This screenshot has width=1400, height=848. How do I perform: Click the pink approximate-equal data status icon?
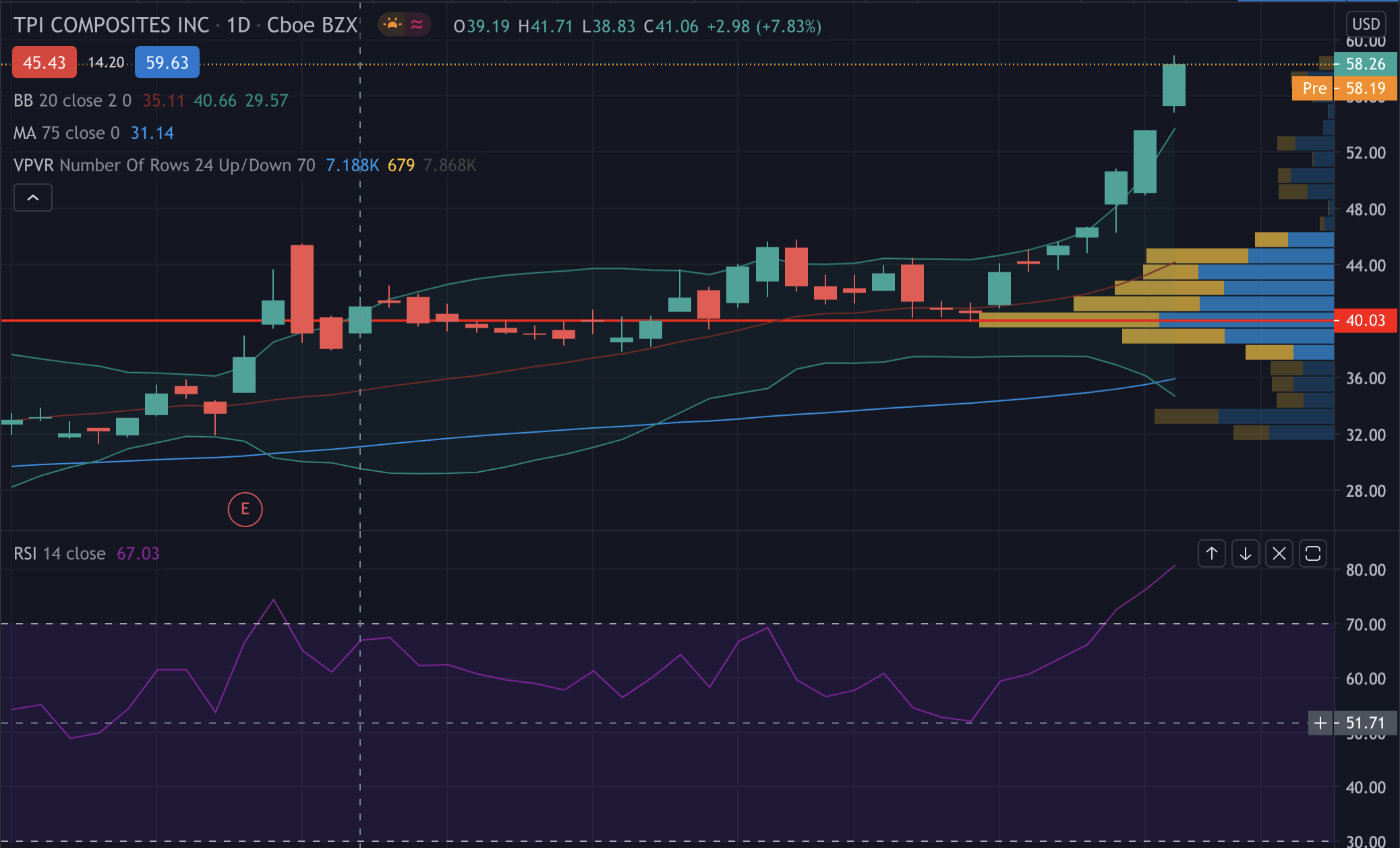(417, 26)
